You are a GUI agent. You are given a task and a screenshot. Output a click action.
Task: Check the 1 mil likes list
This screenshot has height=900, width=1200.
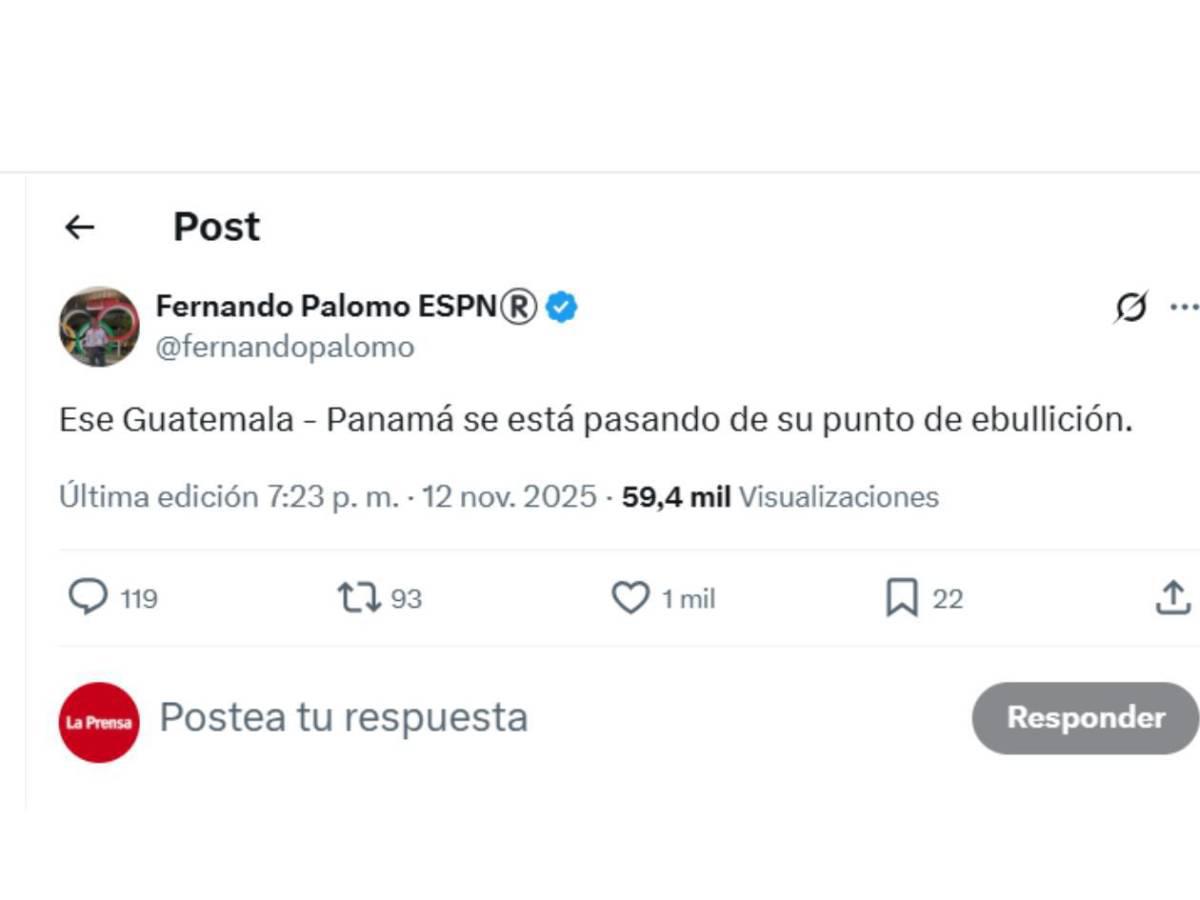tap(688, 599)
